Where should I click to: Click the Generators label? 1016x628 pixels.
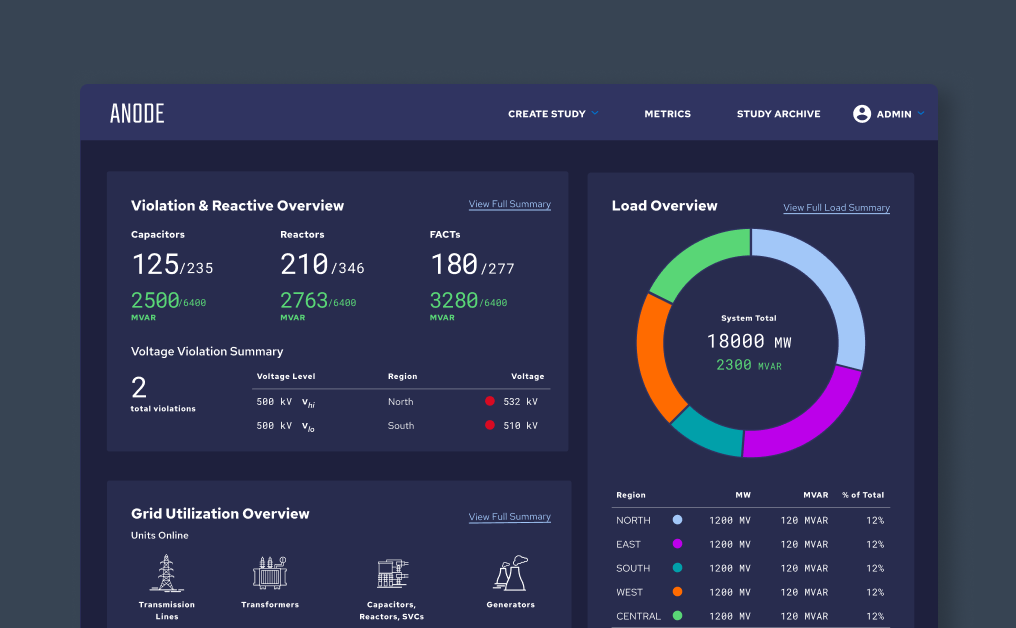[x=511, y=605]
